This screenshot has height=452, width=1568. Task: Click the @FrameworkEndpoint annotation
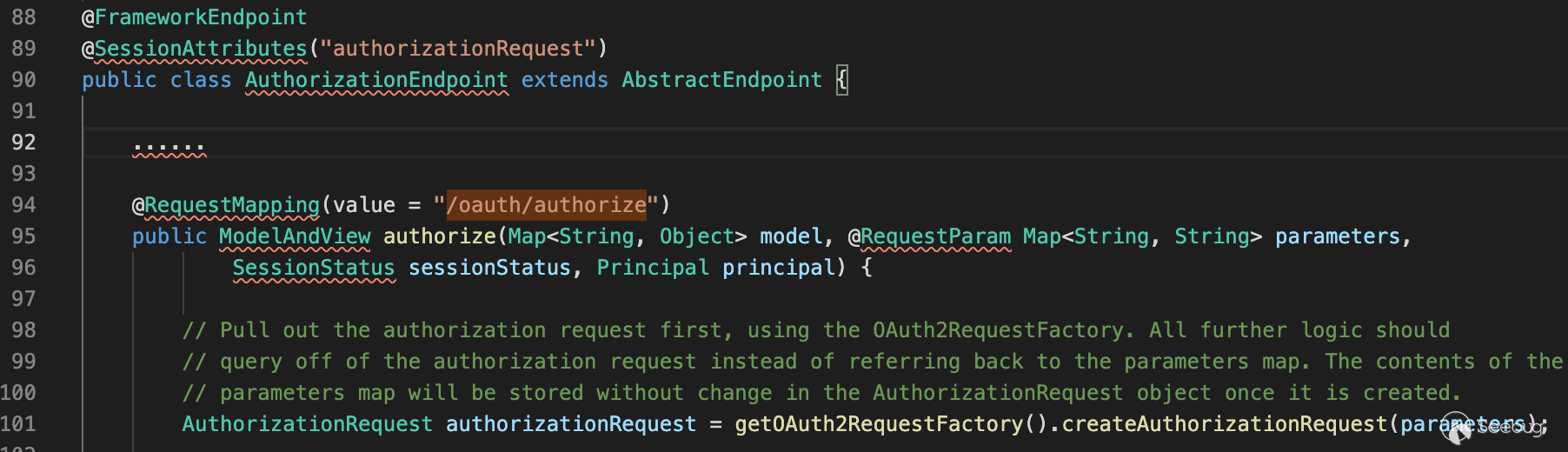tap(194, 17)
